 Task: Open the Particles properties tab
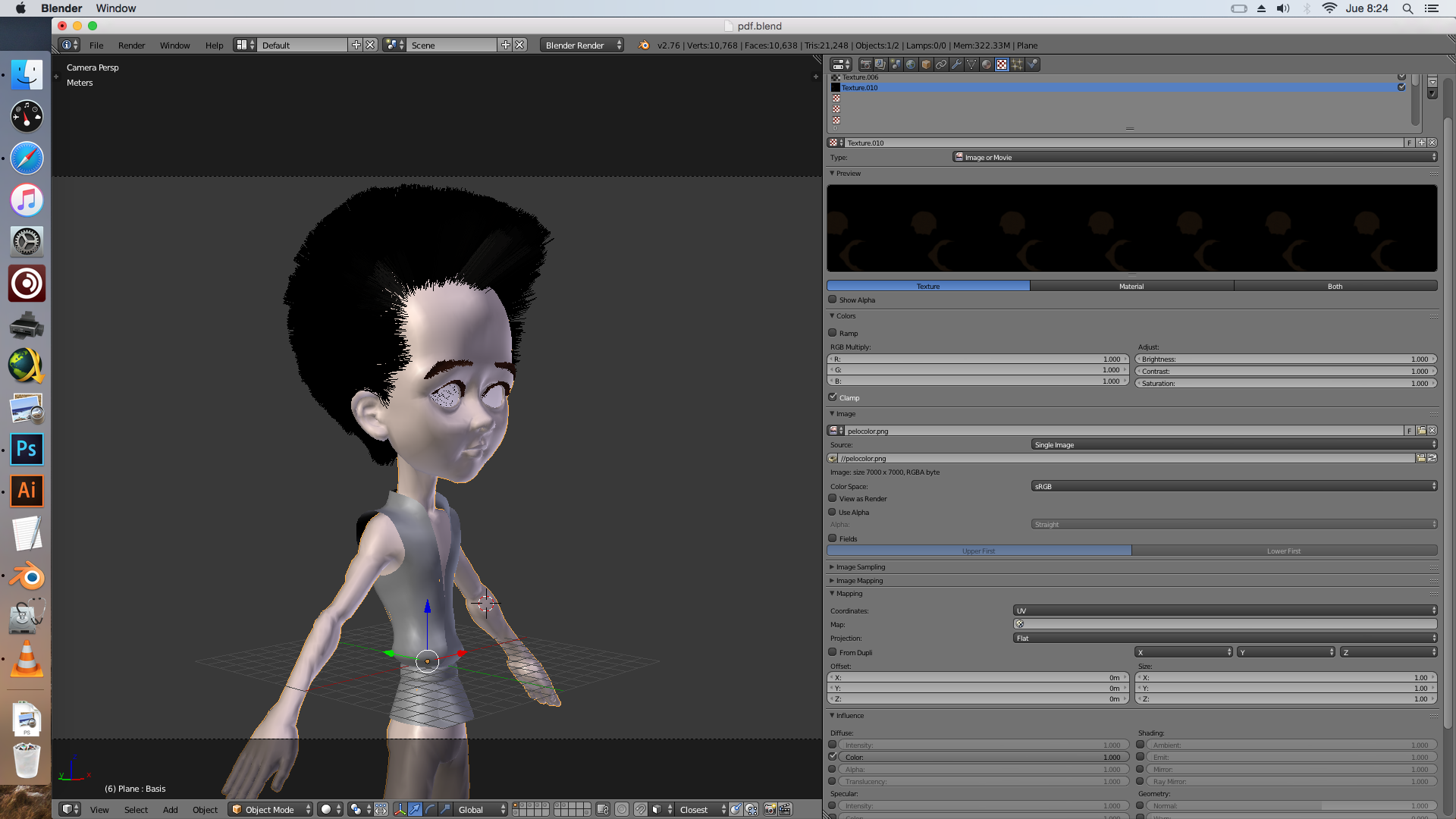point(1017,64)
